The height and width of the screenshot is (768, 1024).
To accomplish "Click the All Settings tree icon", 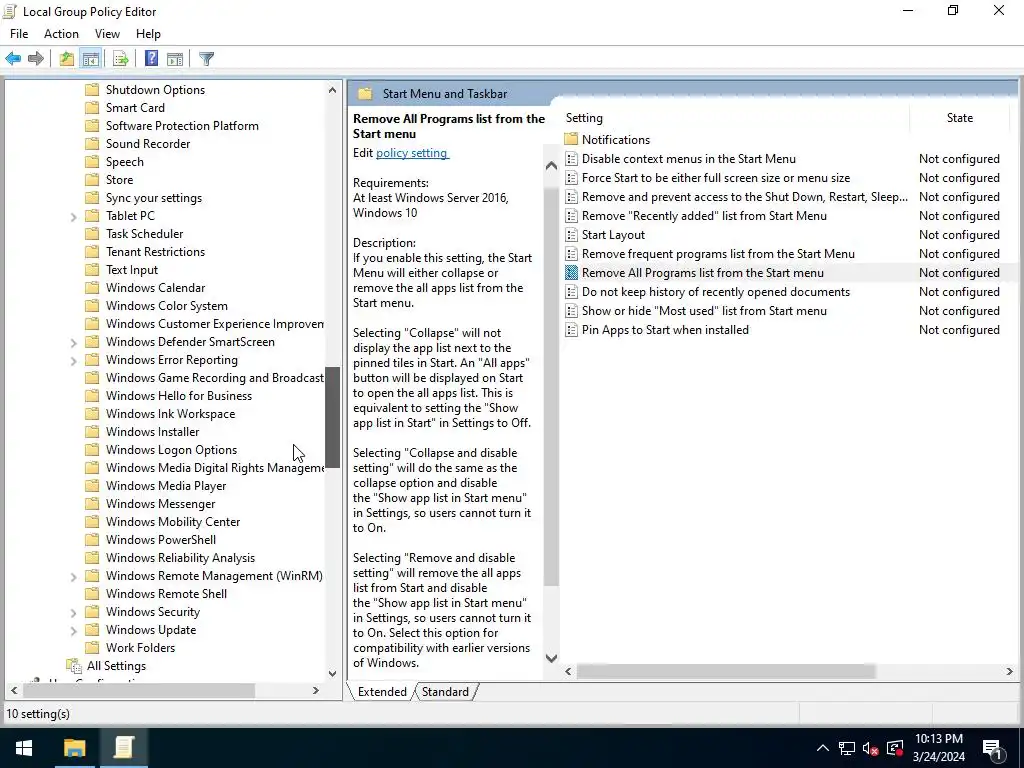I will point(74,666).
